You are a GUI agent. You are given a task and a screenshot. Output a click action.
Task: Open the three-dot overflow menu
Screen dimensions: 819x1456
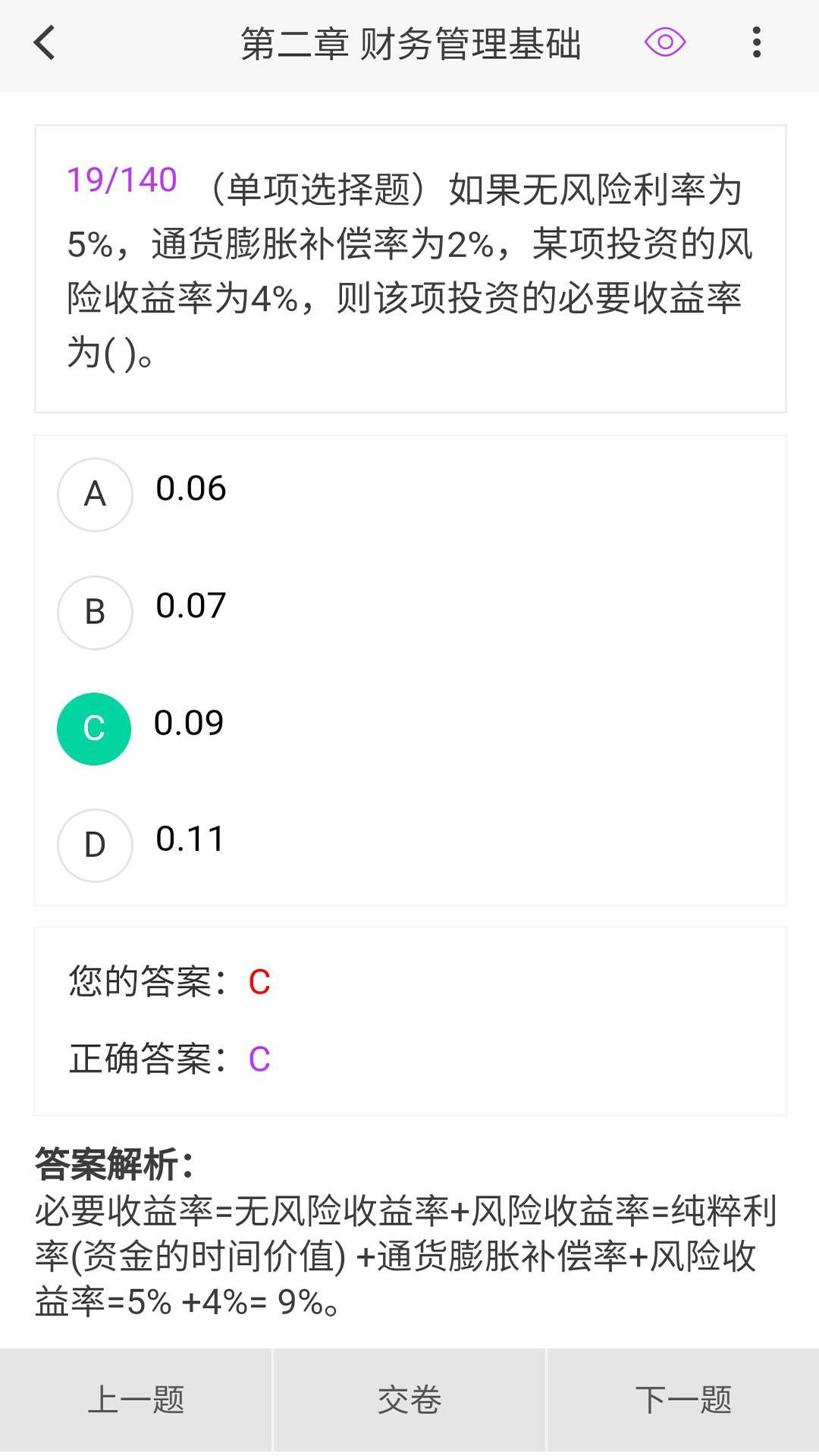point(756,42)
